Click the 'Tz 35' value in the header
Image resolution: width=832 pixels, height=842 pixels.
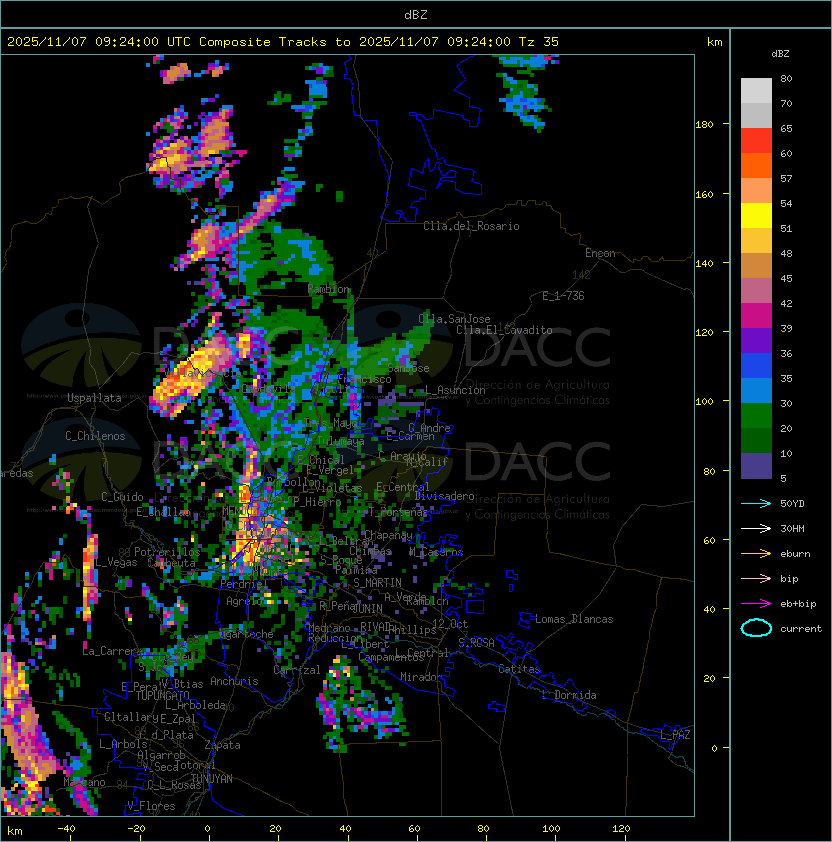539,42
